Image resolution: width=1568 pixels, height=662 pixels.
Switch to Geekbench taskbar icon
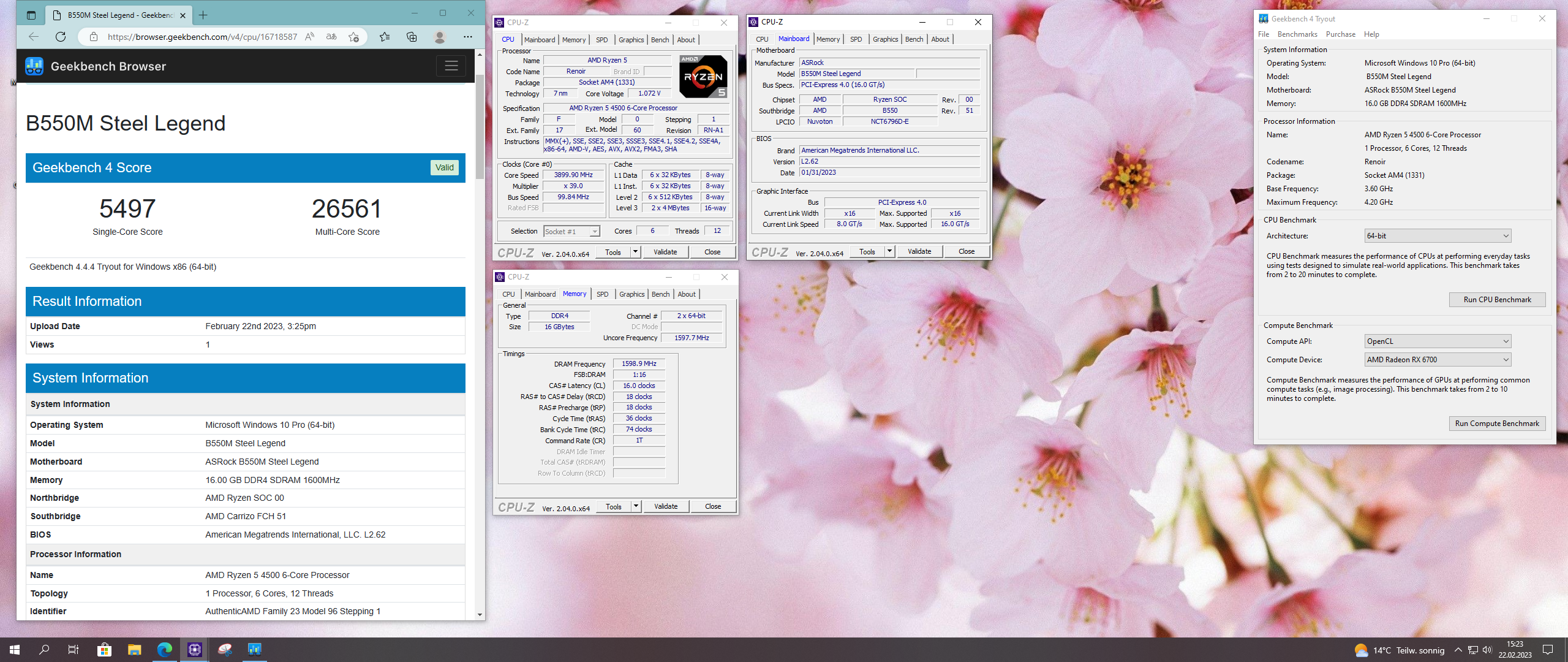click(x=254, y=650)
